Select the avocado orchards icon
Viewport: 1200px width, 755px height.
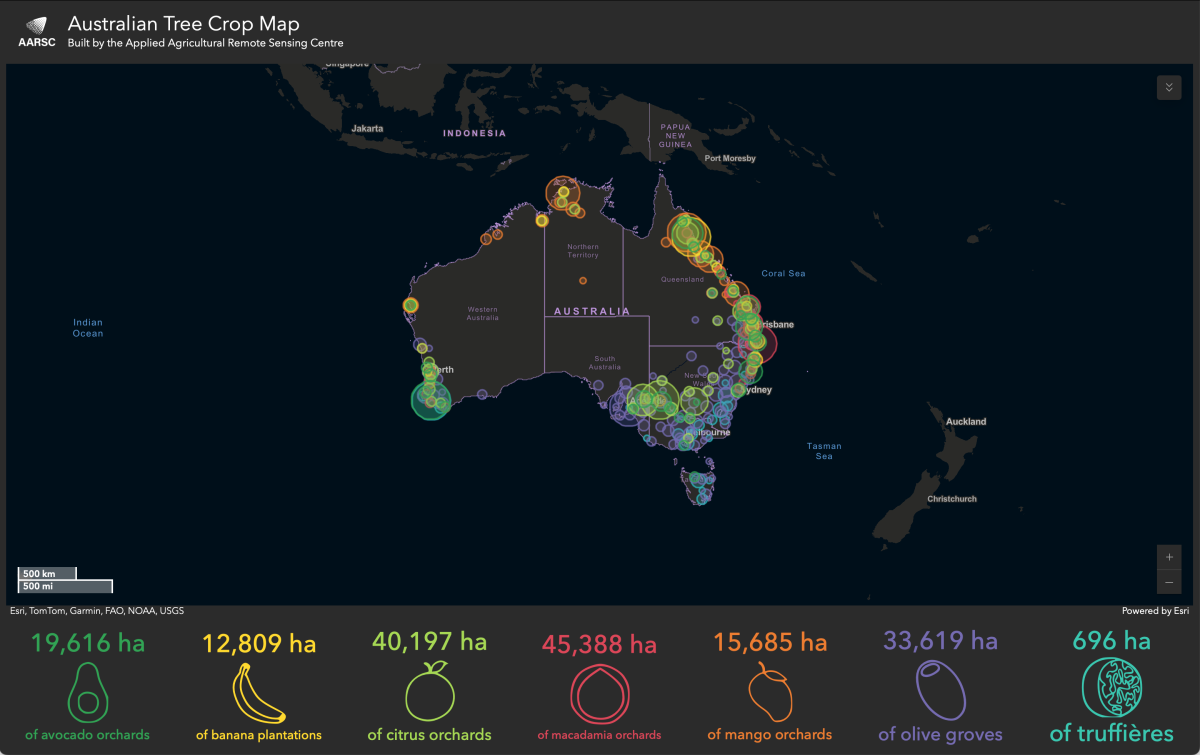87,692
